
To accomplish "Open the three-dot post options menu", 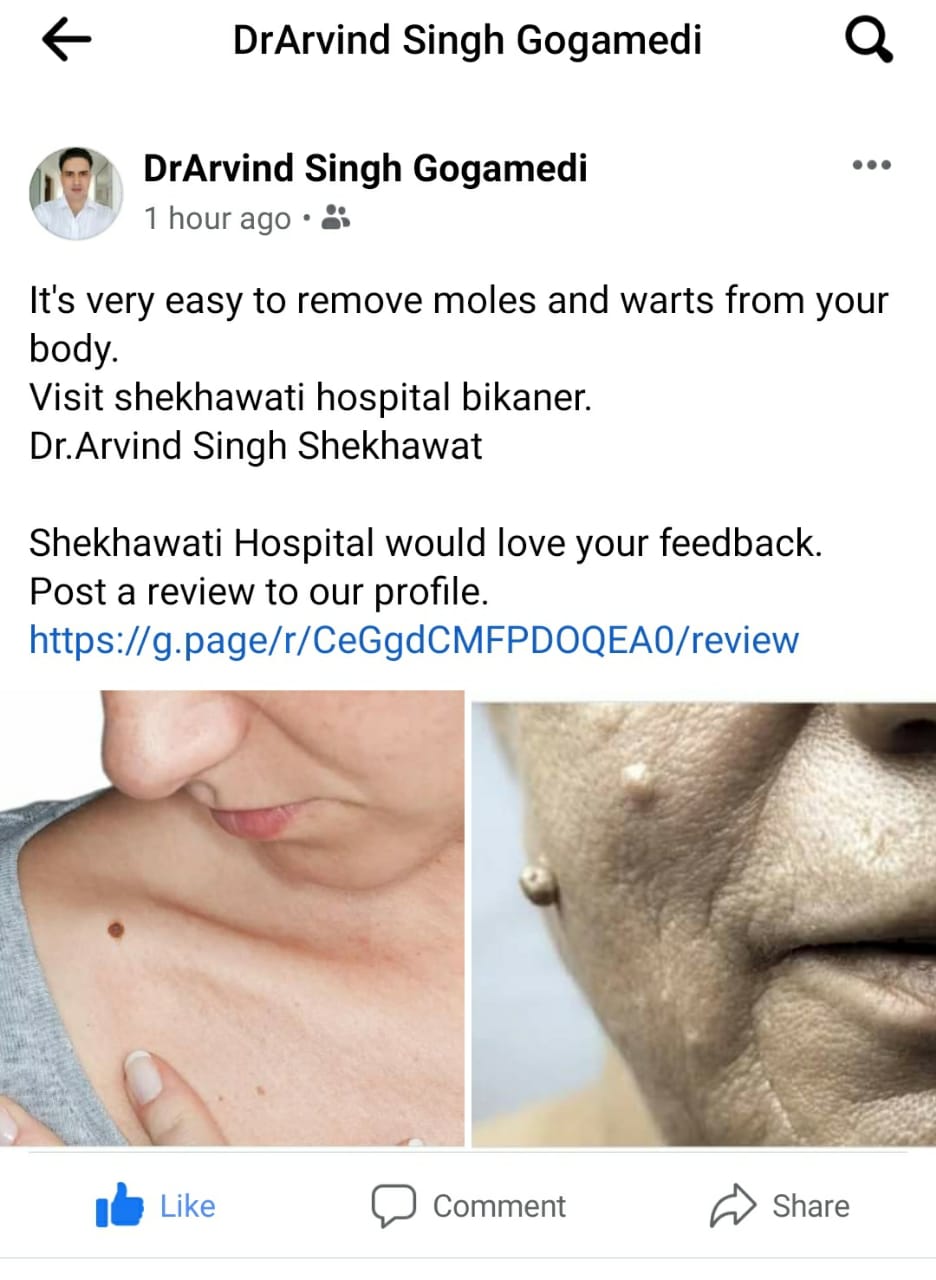I will click(x=871, y=166).
